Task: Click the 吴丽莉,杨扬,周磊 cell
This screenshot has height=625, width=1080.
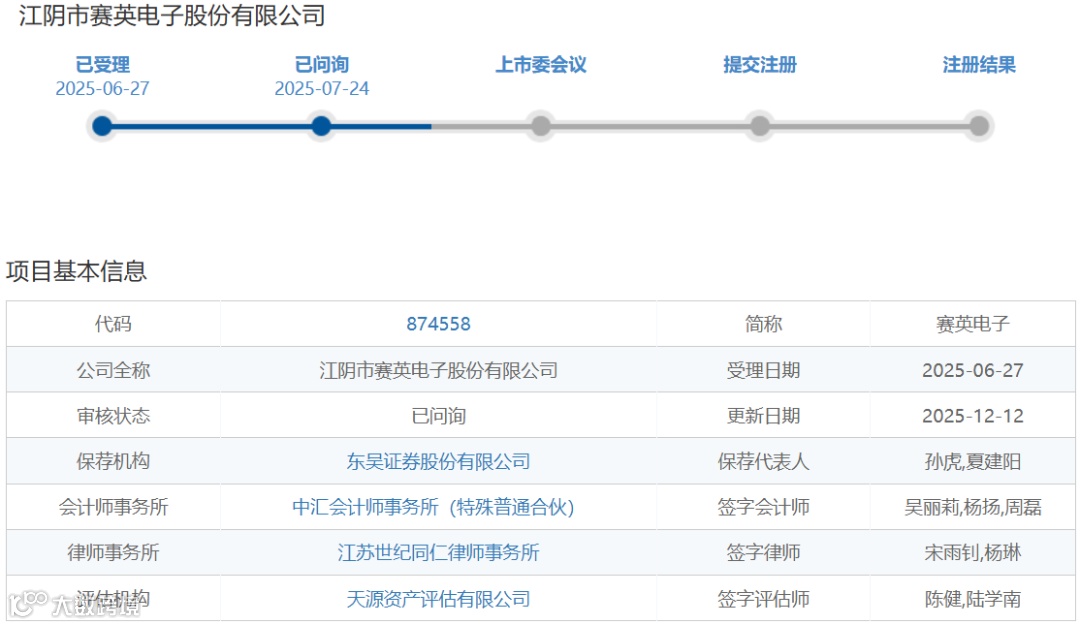Action: point(973,507)
